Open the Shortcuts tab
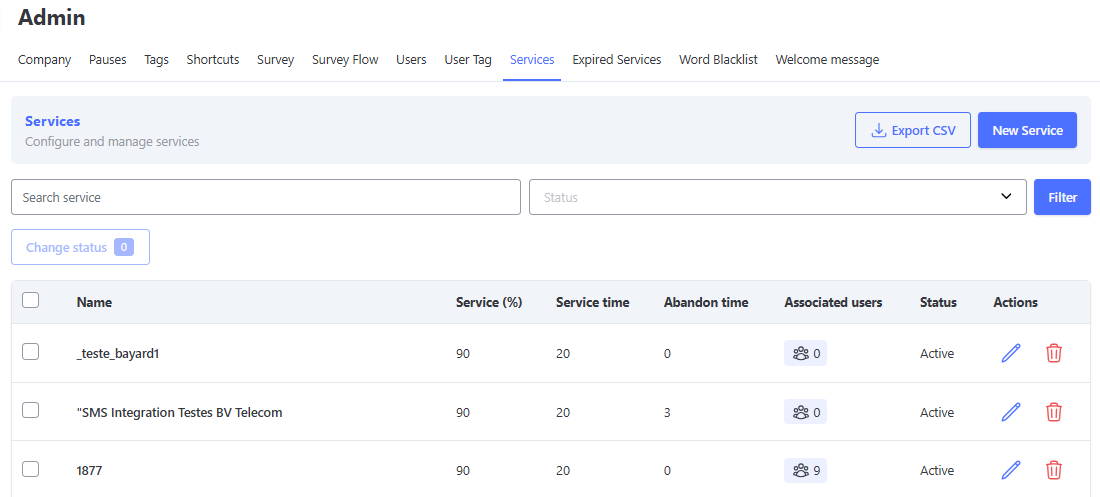Image resolution: width=1100 pixels, height=497 pixels. pyautogui.click(x=213, y=60)
